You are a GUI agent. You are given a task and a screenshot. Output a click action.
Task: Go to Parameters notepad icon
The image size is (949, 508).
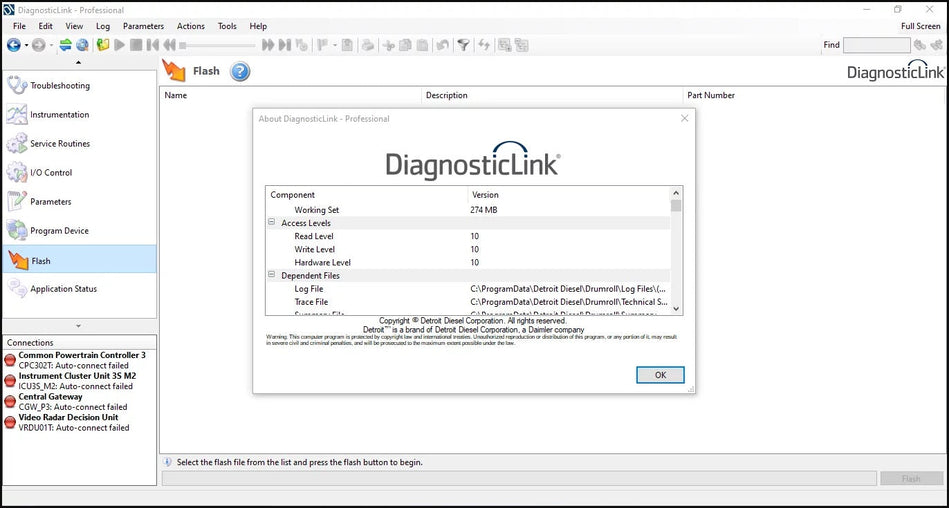[17, 202]
